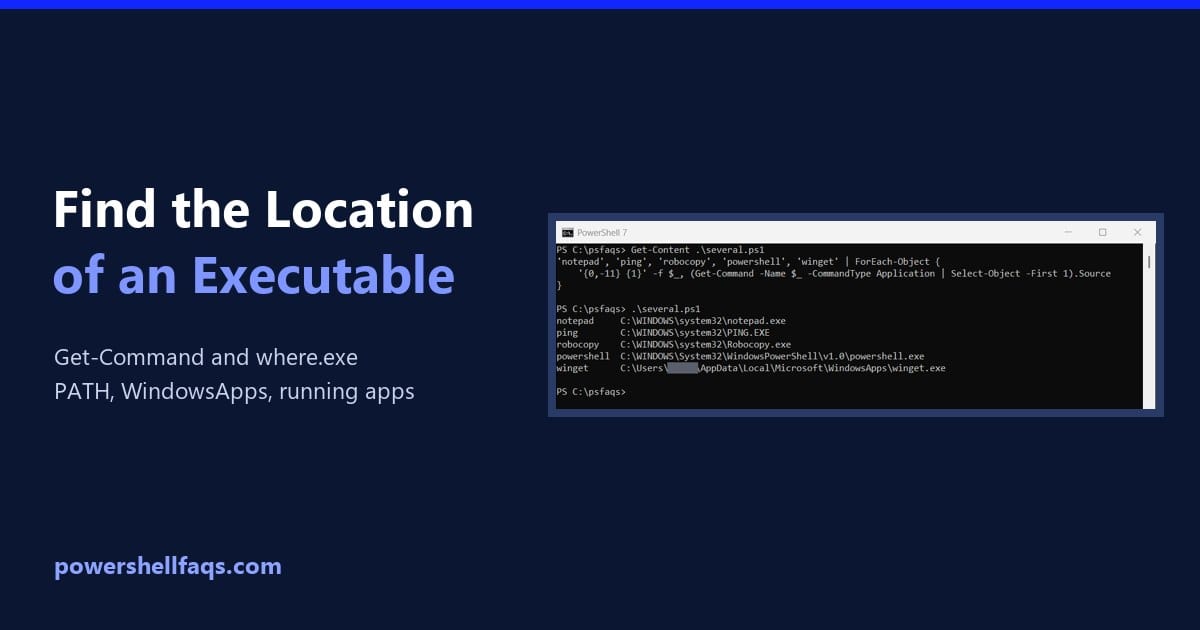Viewport: 1200px width, 630px height.
Task: Click the last empty PS C:\psfaqs> prompt
Action: [591, 392]
